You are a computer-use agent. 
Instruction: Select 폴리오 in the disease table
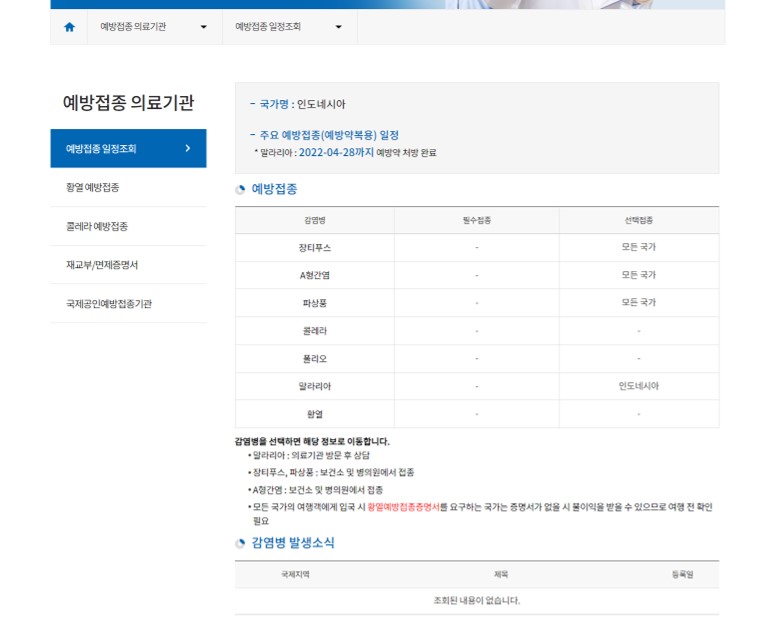click(x=315, y=358)
